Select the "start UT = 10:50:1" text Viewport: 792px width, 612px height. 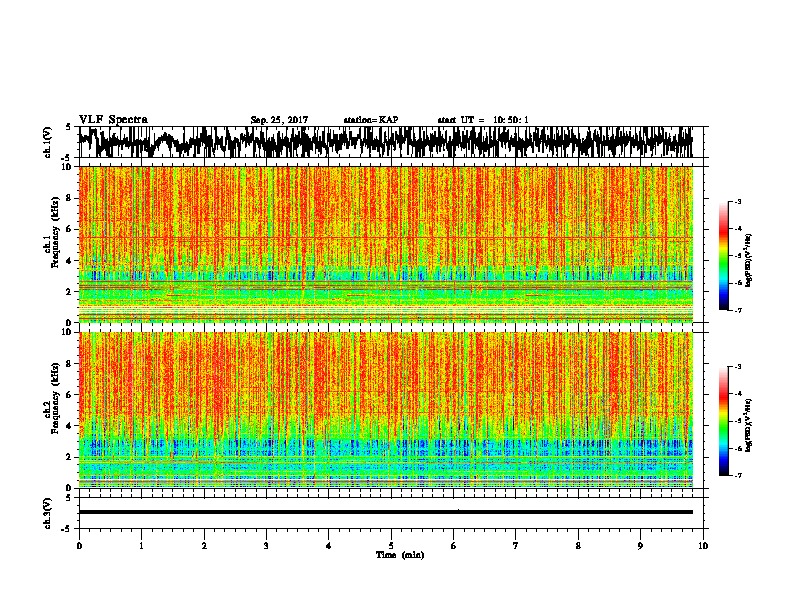coord(483,120)
